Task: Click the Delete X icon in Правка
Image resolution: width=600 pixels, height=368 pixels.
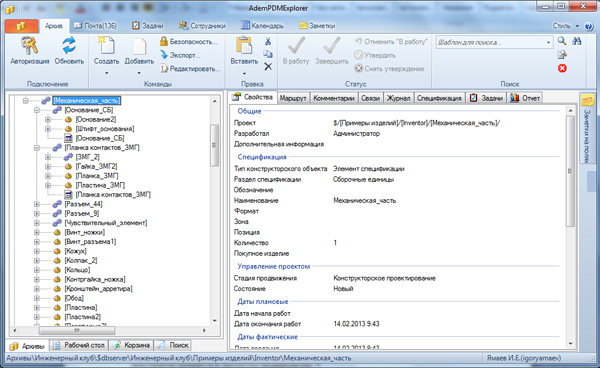Action: click(268, 67)
